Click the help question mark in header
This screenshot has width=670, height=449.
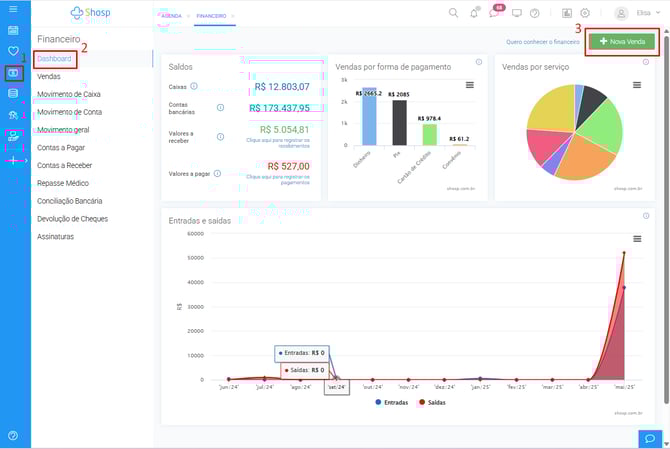[535, 13]
